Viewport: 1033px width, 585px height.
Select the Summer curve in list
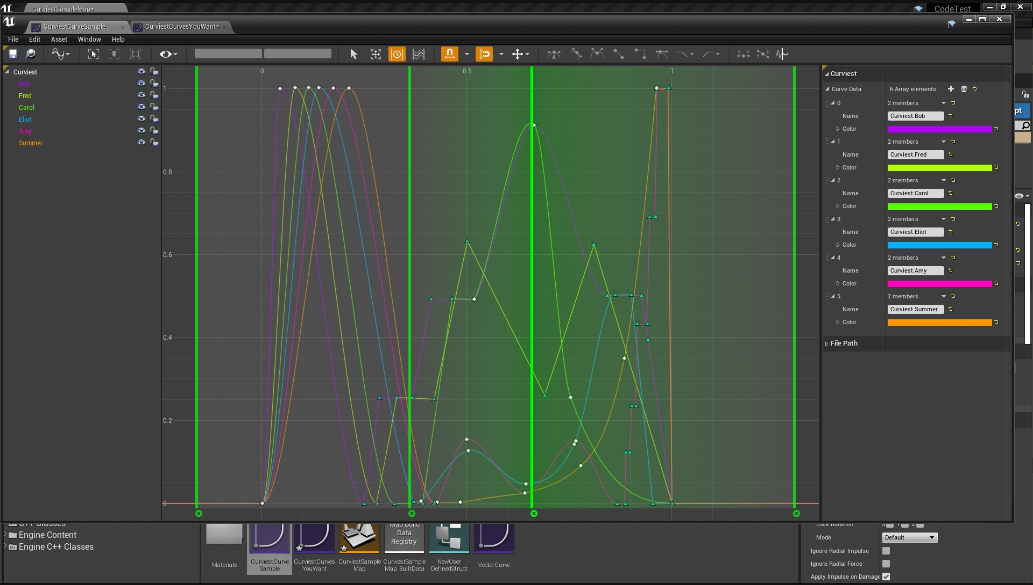30,143
